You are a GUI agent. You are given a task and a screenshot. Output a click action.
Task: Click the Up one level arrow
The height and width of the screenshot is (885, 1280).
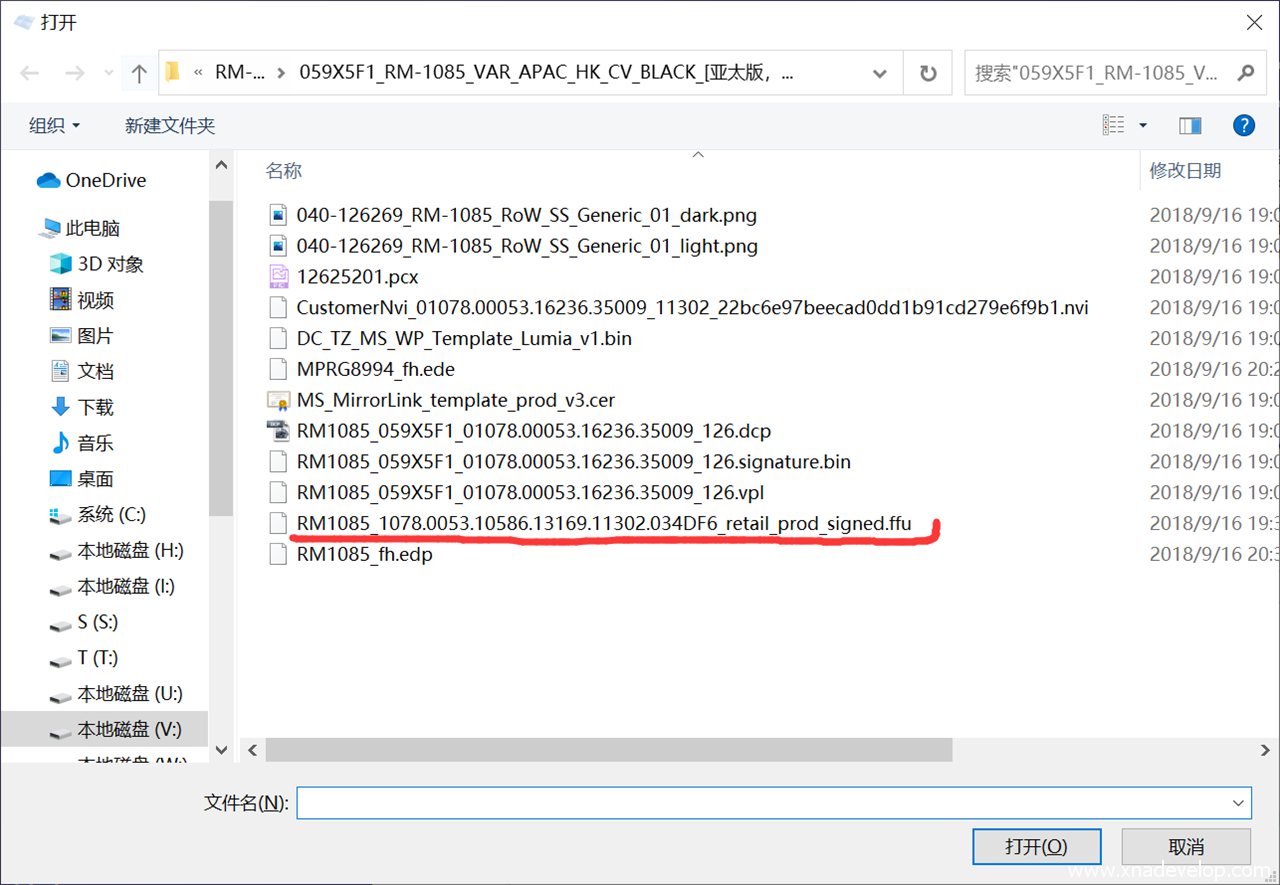click(x=139, y=73)
